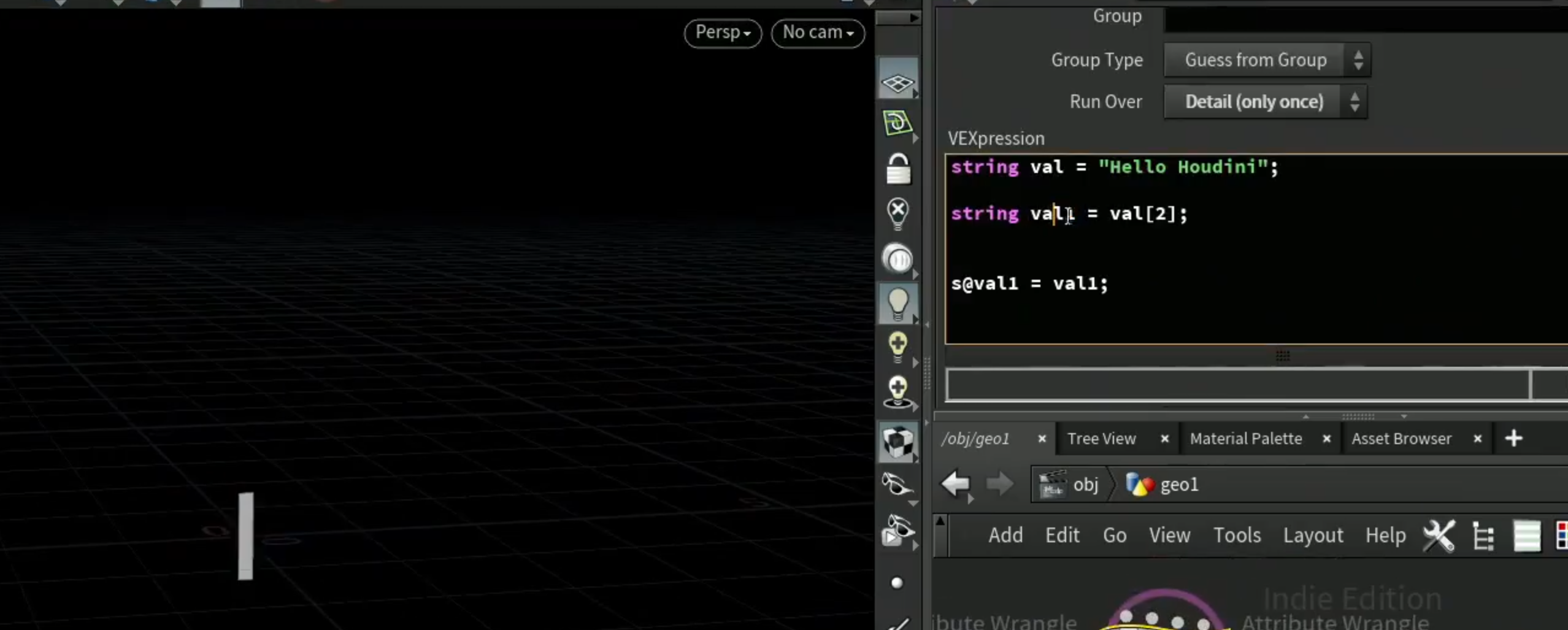Close the Tree View tab
Viewport: 1568px width, 630px height.
(1164, 439)
